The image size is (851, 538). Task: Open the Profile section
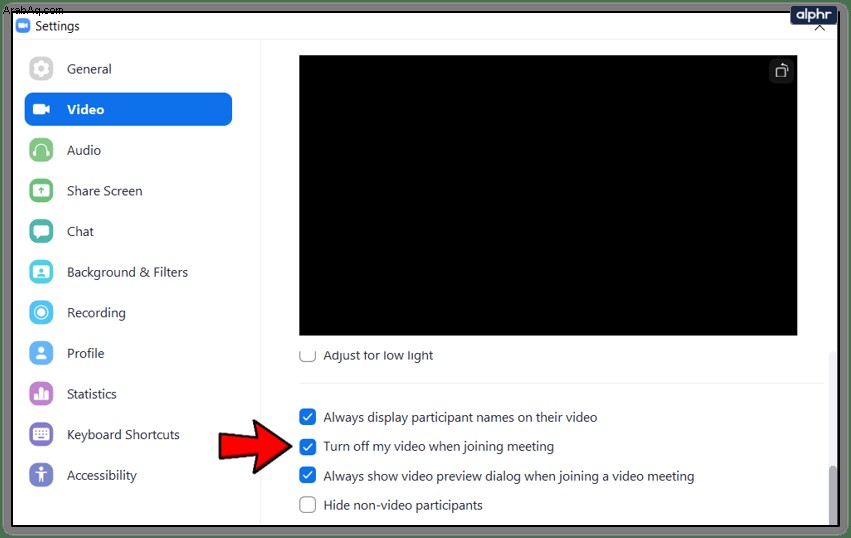tap(128, 353)
